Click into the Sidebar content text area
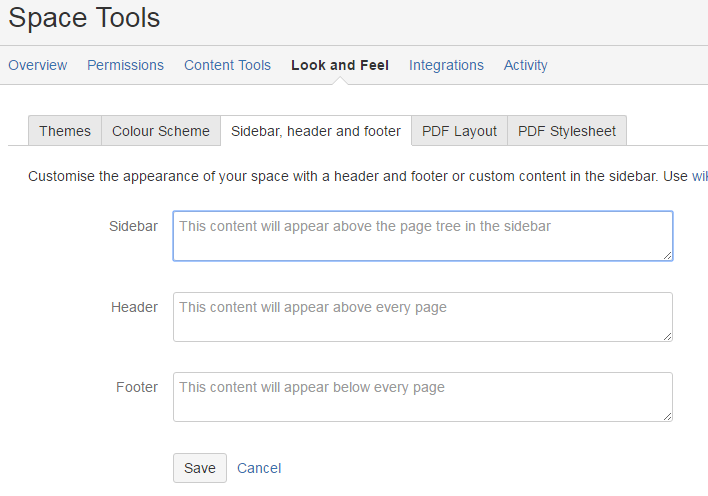 tap(422, 236)
